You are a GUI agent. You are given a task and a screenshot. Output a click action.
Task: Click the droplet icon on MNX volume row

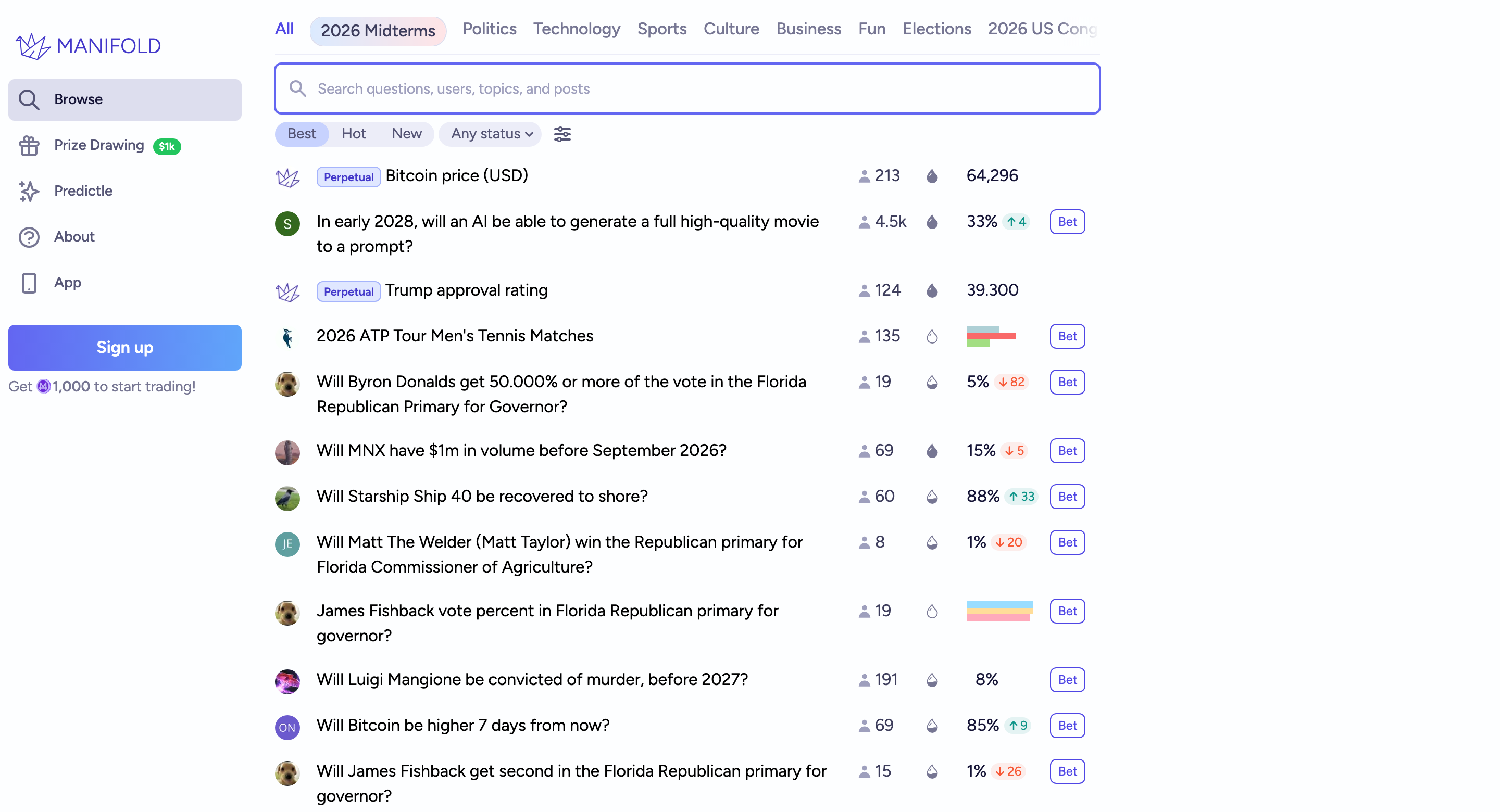pyautogui.click(x=932, y=451)
